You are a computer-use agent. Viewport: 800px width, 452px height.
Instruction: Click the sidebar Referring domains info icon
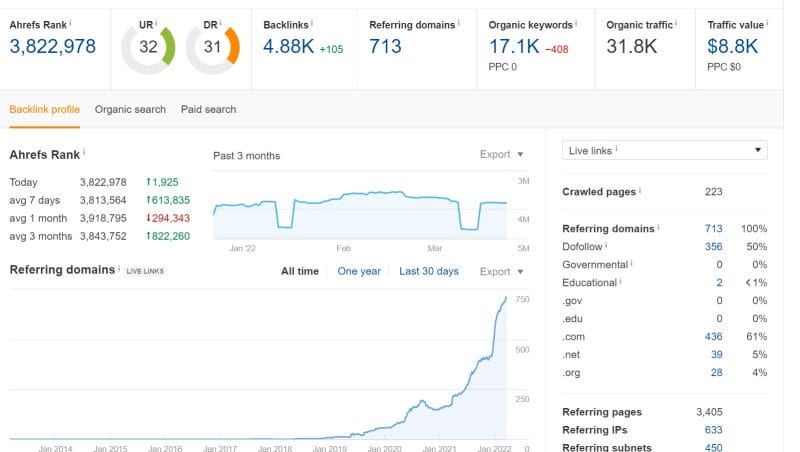(x=658, y=227)
